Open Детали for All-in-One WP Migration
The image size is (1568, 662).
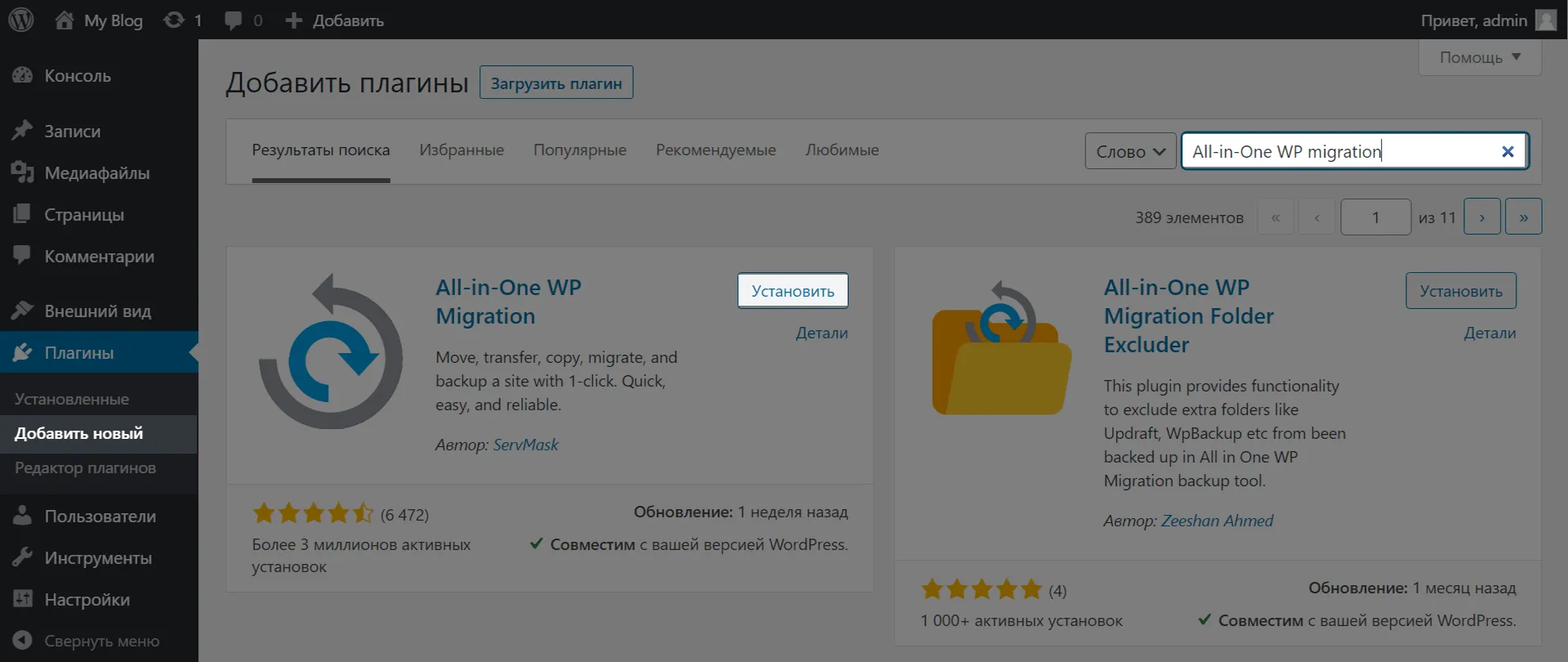[822, 333]
